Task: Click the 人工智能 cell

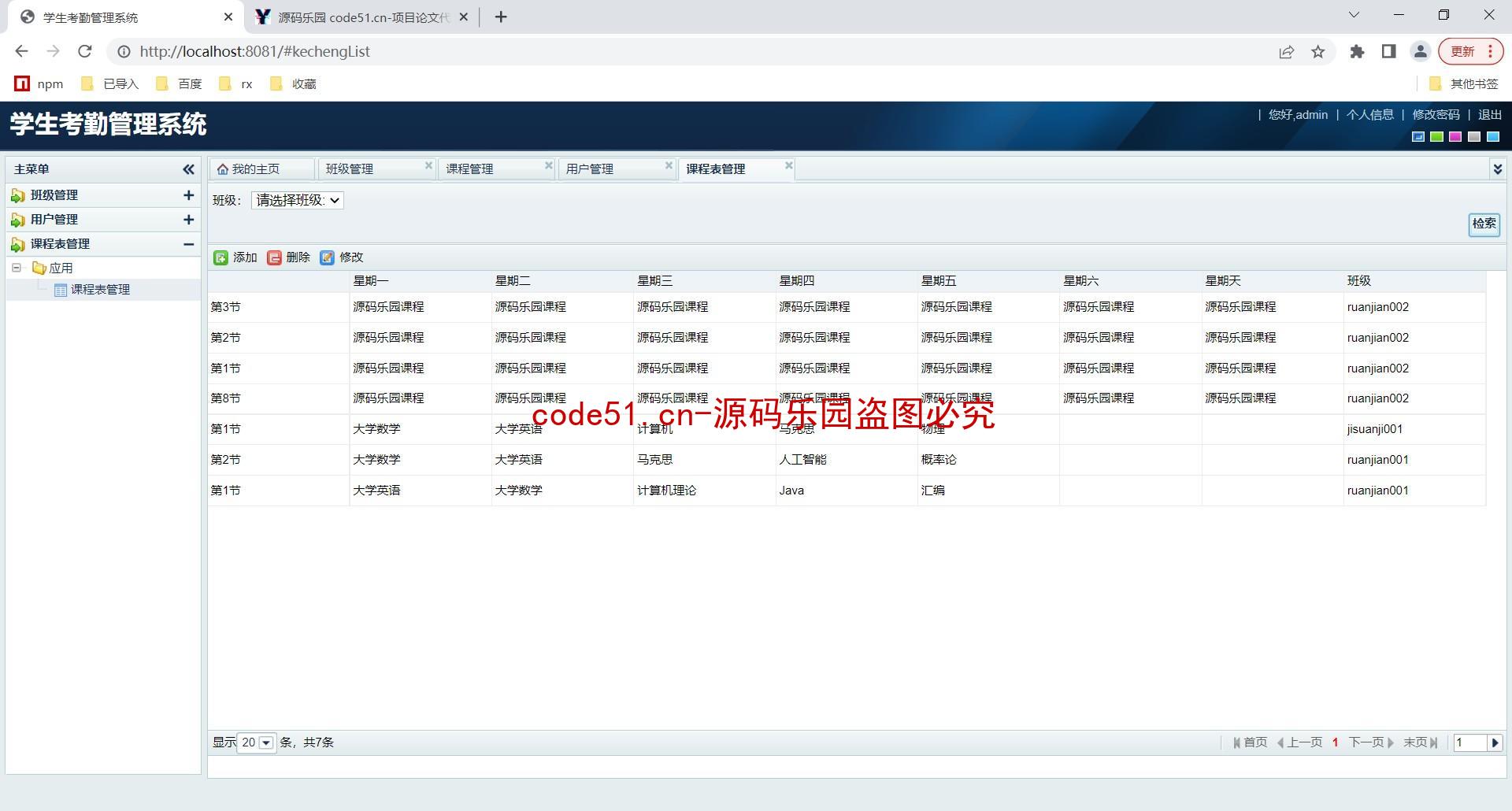Action: pos(847,460)
